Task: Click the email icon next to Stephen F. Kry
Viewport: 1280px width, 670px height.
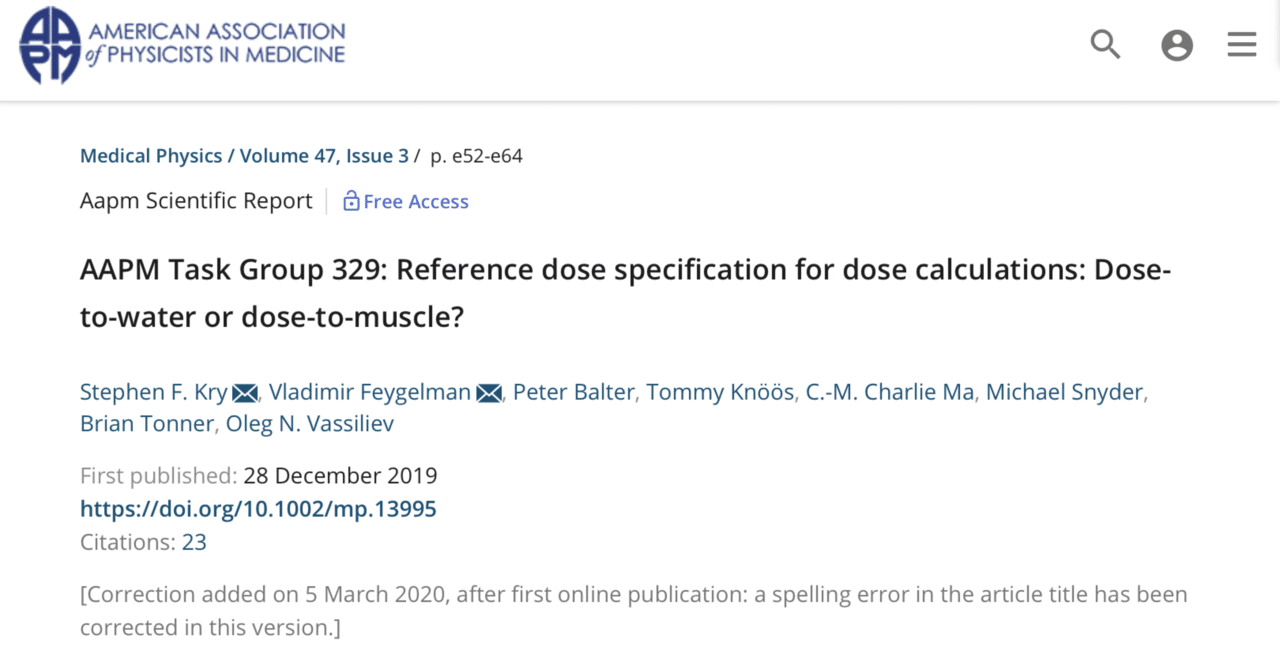Action: (244, 392)
